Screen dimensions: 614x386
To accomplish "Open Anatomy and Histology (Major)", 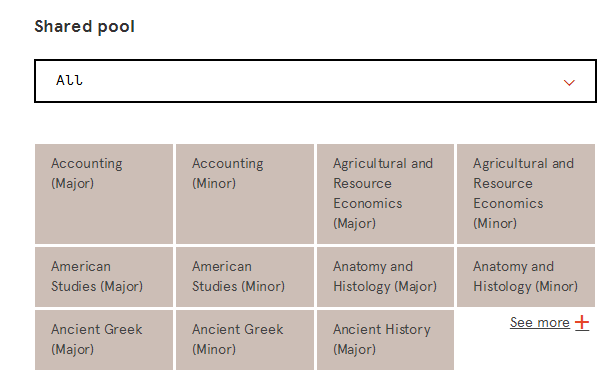I will click(385, 277).
